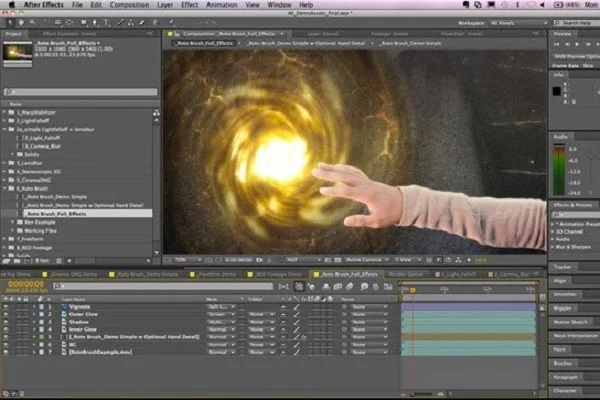Click the Brainstorm timeline icon

[364, 286]
